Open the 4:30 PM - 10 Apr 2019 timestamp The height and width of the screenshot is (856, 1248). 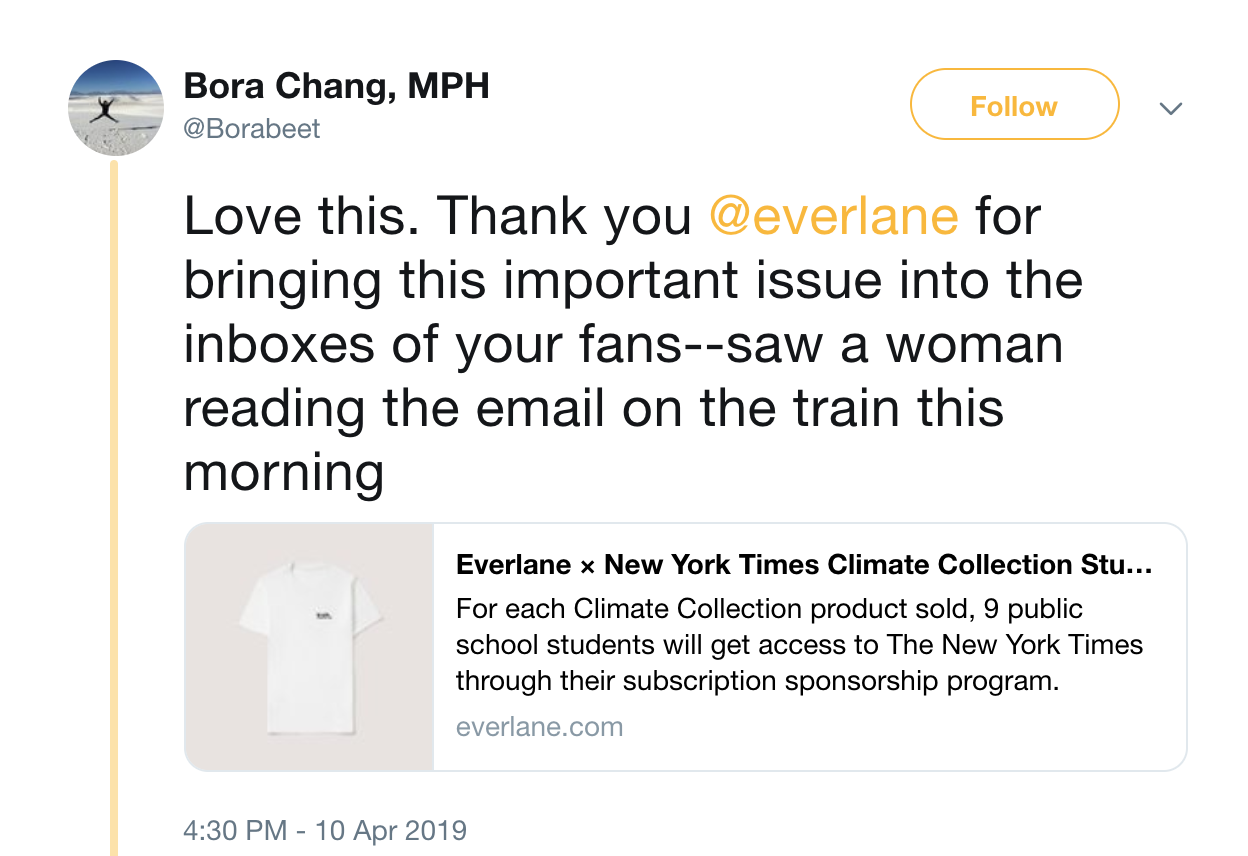click(x=325, y=830)
